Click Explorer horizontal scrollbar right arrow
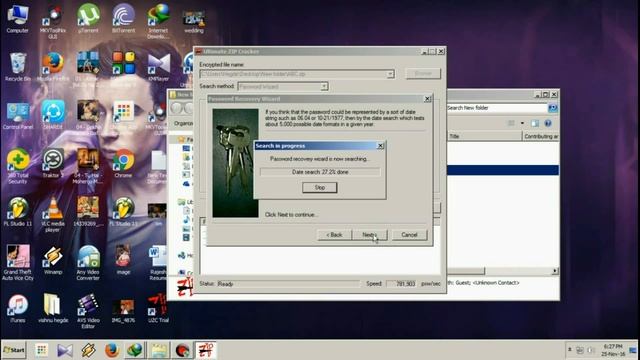 point(555,271)
